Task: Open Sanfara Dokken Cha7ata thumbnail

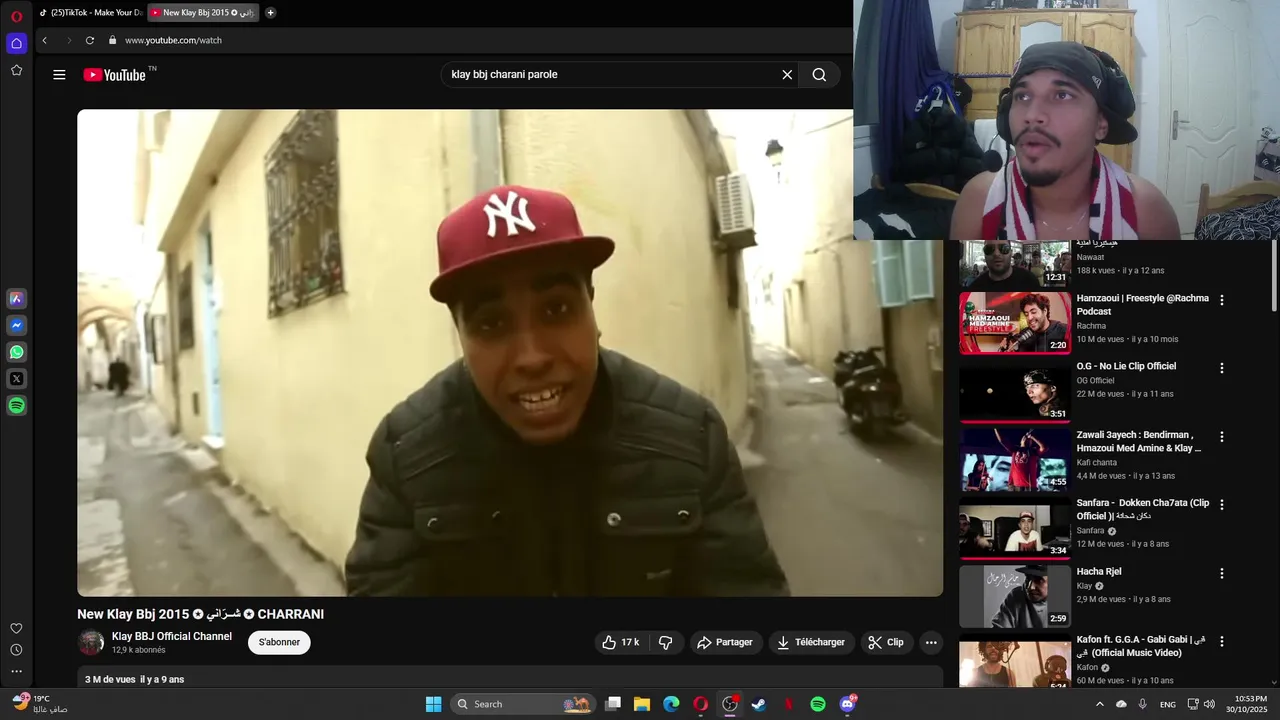Action: click(x=1015, y=528)
